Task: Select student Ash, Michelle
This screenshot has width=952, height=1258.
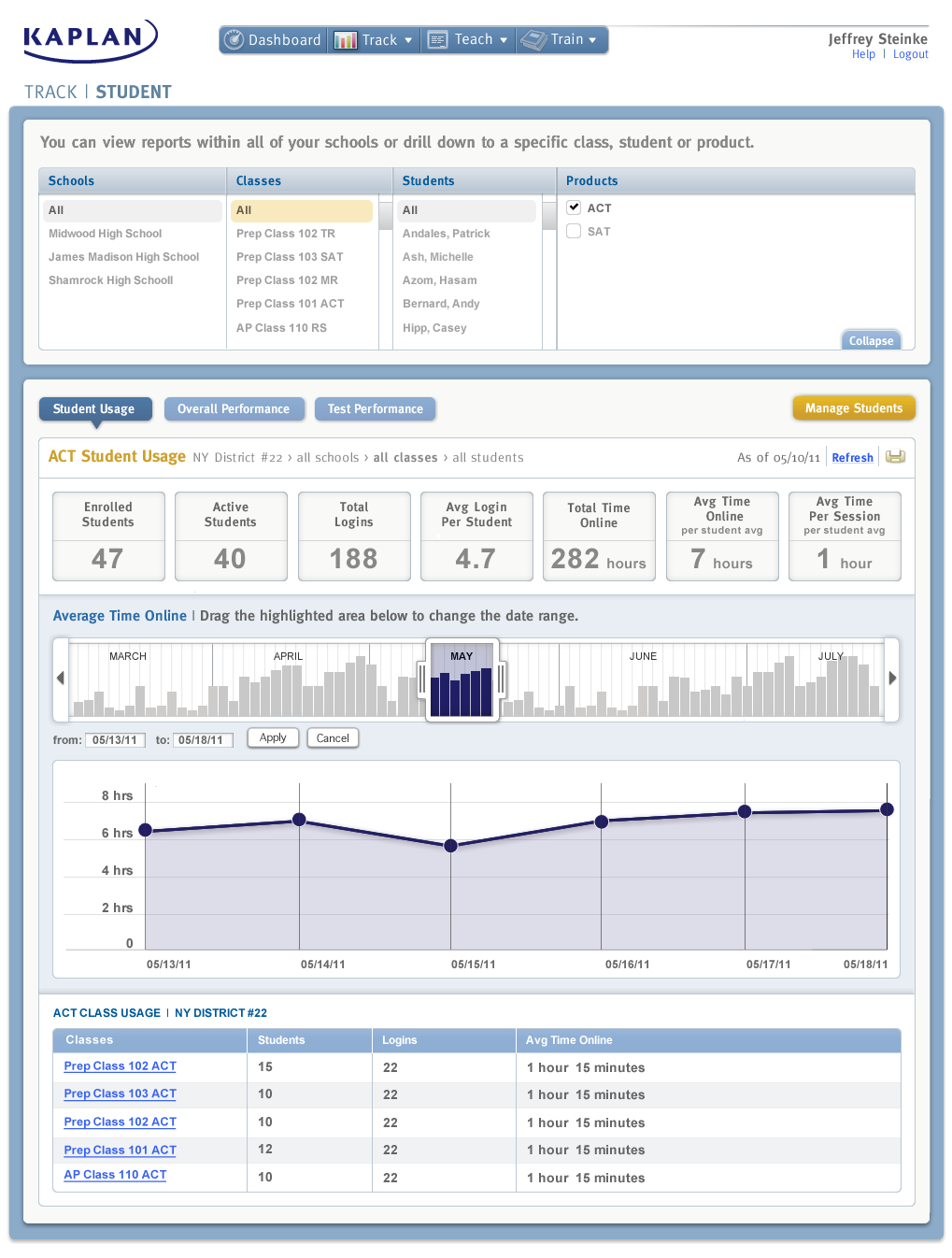Action: (x=437, y=257)
